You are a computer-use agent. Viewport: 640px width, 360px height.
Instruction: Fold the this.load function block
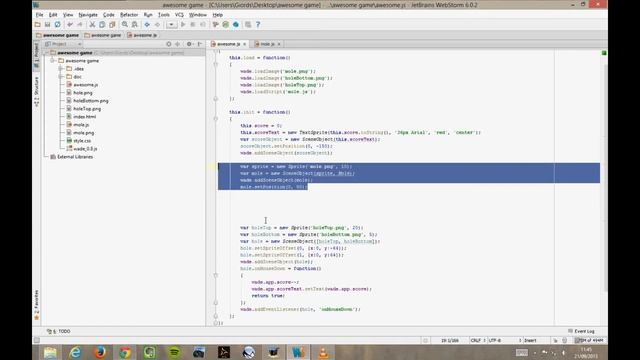coord(216,64)
